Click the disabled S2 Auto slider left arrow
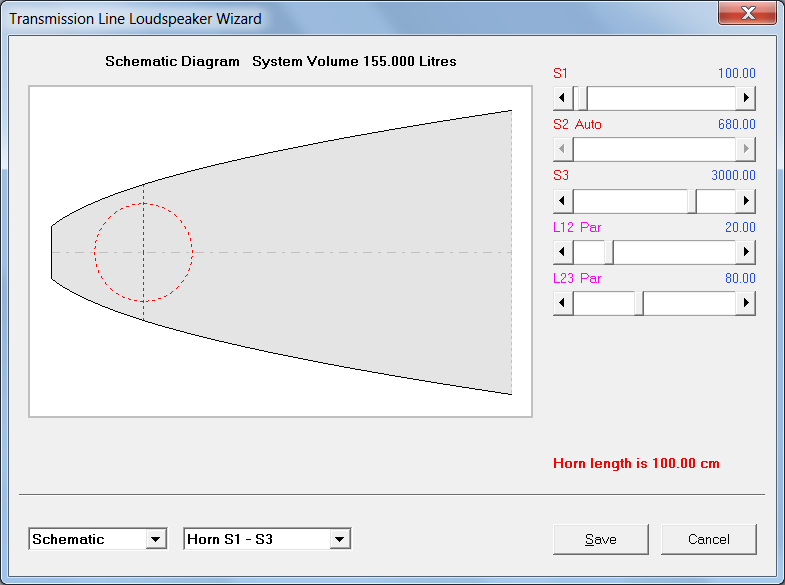The width and height of the screenshot is (785, 585). coord(563,149)
